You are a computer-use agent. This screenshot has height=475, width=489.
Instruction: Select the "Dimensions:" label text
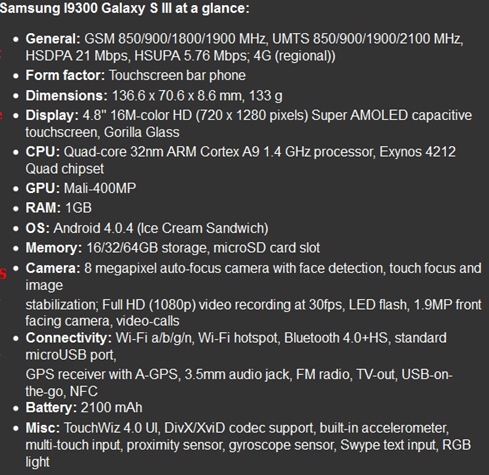click(x=67, y=96)
